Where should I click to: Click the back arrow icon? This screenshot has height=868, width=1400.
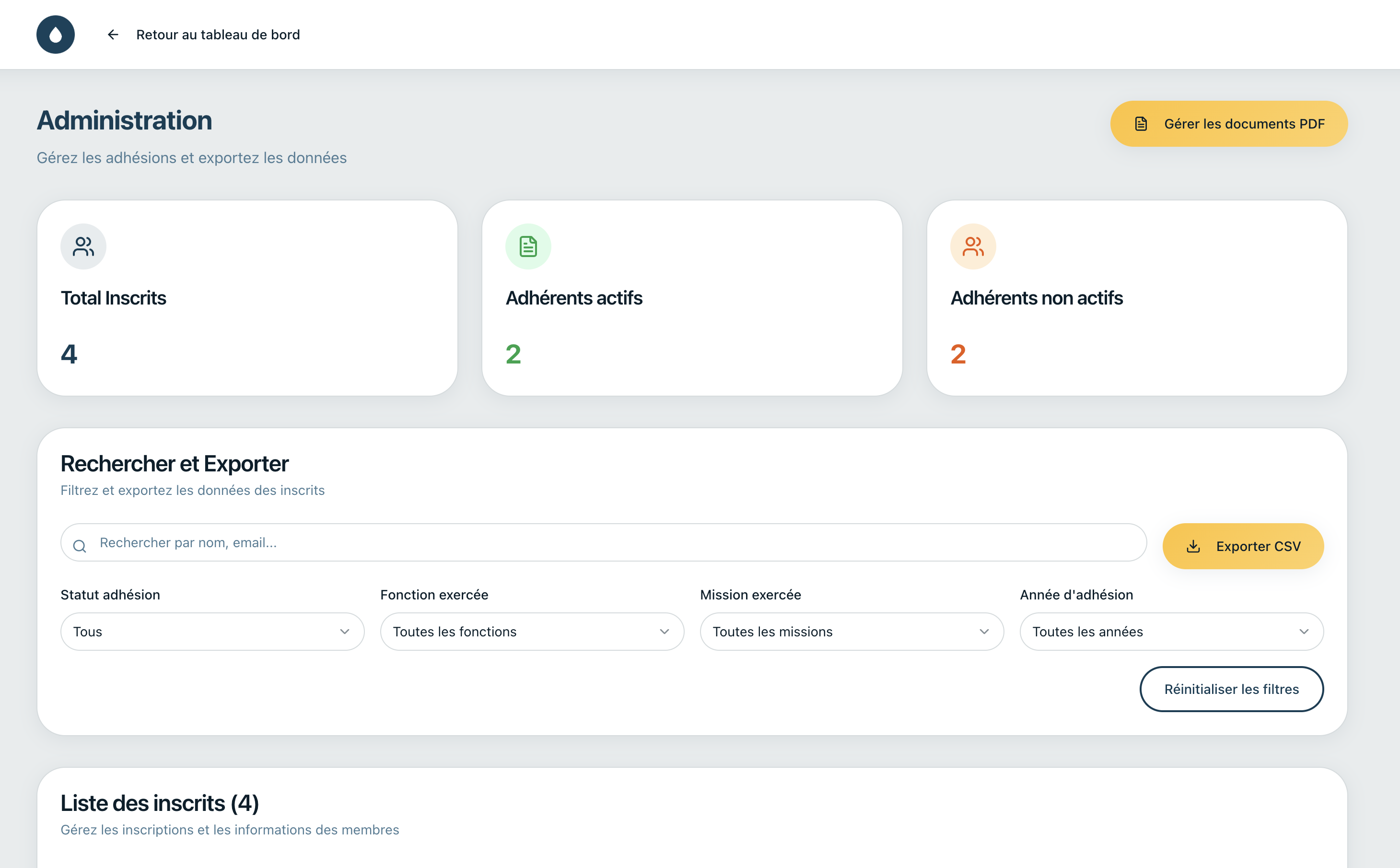(x=113, y=35)
